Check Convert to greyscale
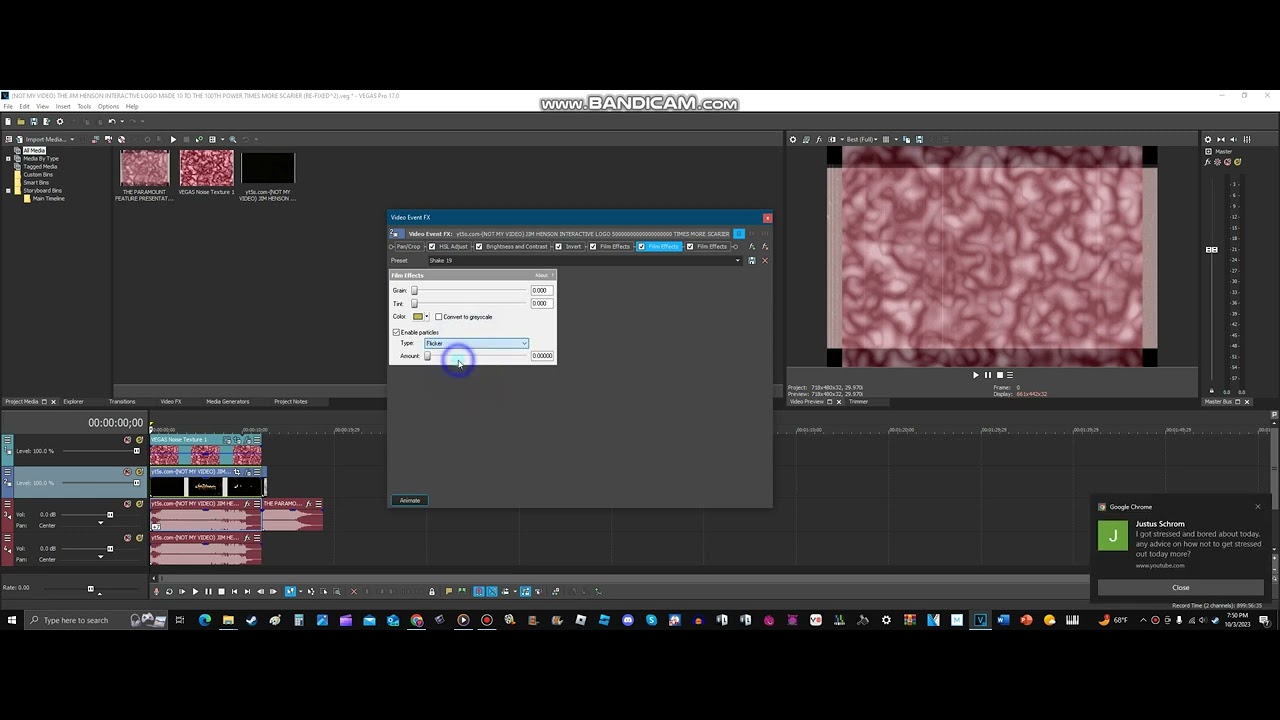 point(438,317)
